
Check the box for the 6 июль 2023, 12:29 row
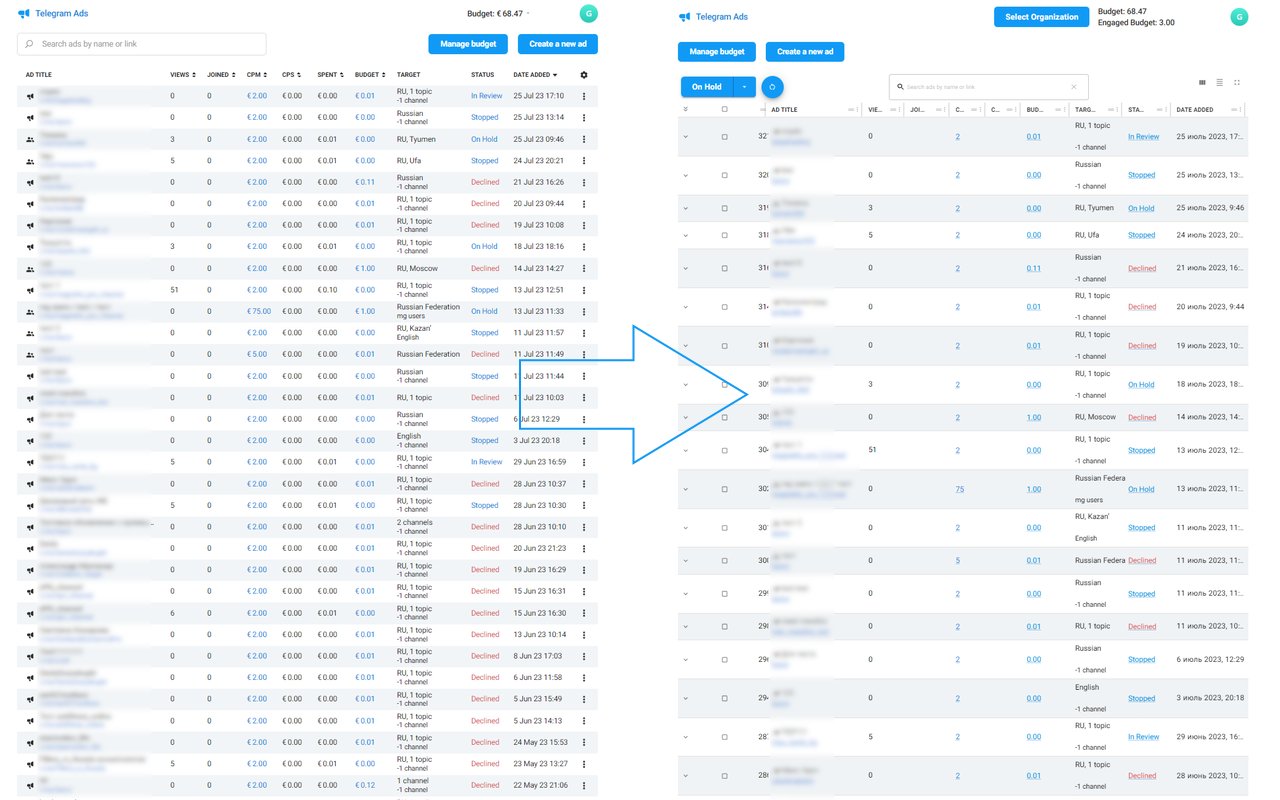pyautogui.click(x=725, y=660)
